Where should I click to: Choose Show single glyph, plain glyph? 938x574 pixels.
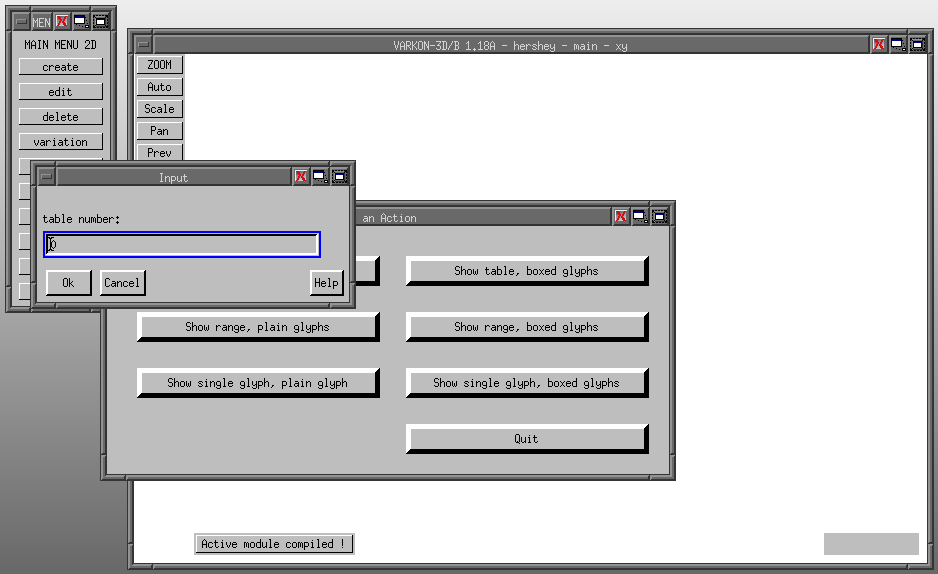pos(258,383)
